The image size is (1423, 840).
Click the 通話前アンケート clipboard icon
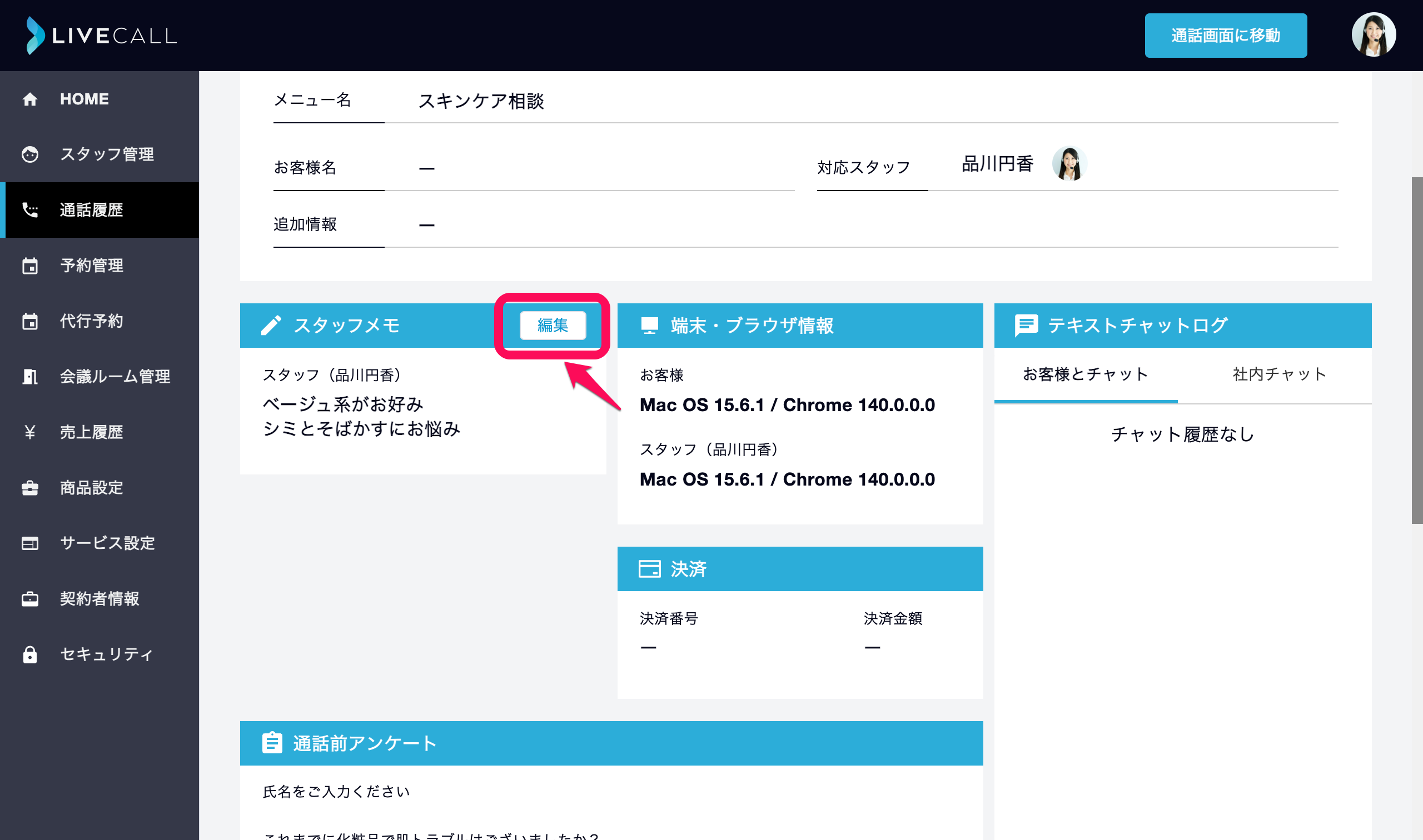[272, 743]
